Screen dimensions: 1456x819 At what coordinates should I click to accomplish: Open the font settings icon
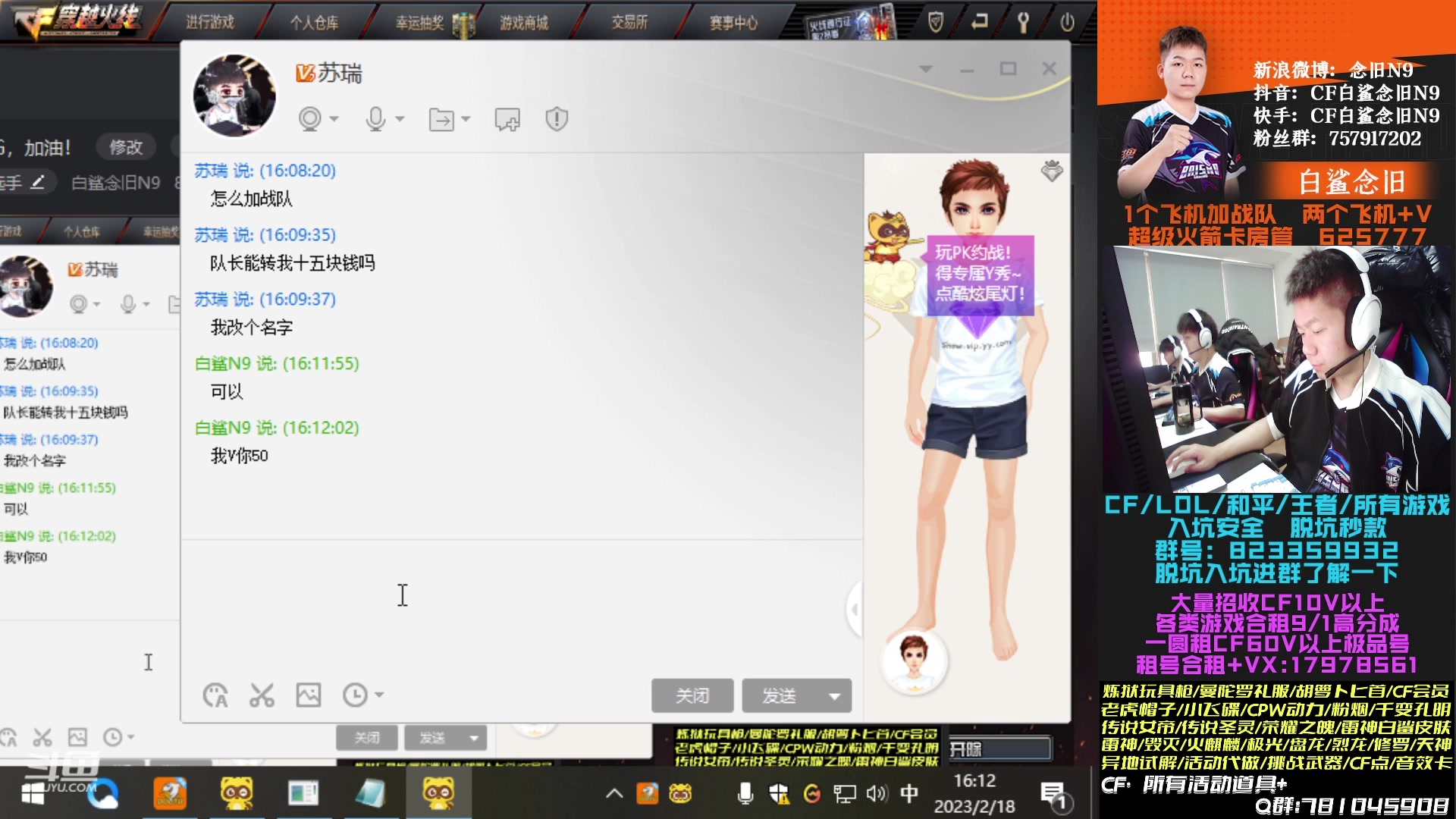[x=215, y=695]
